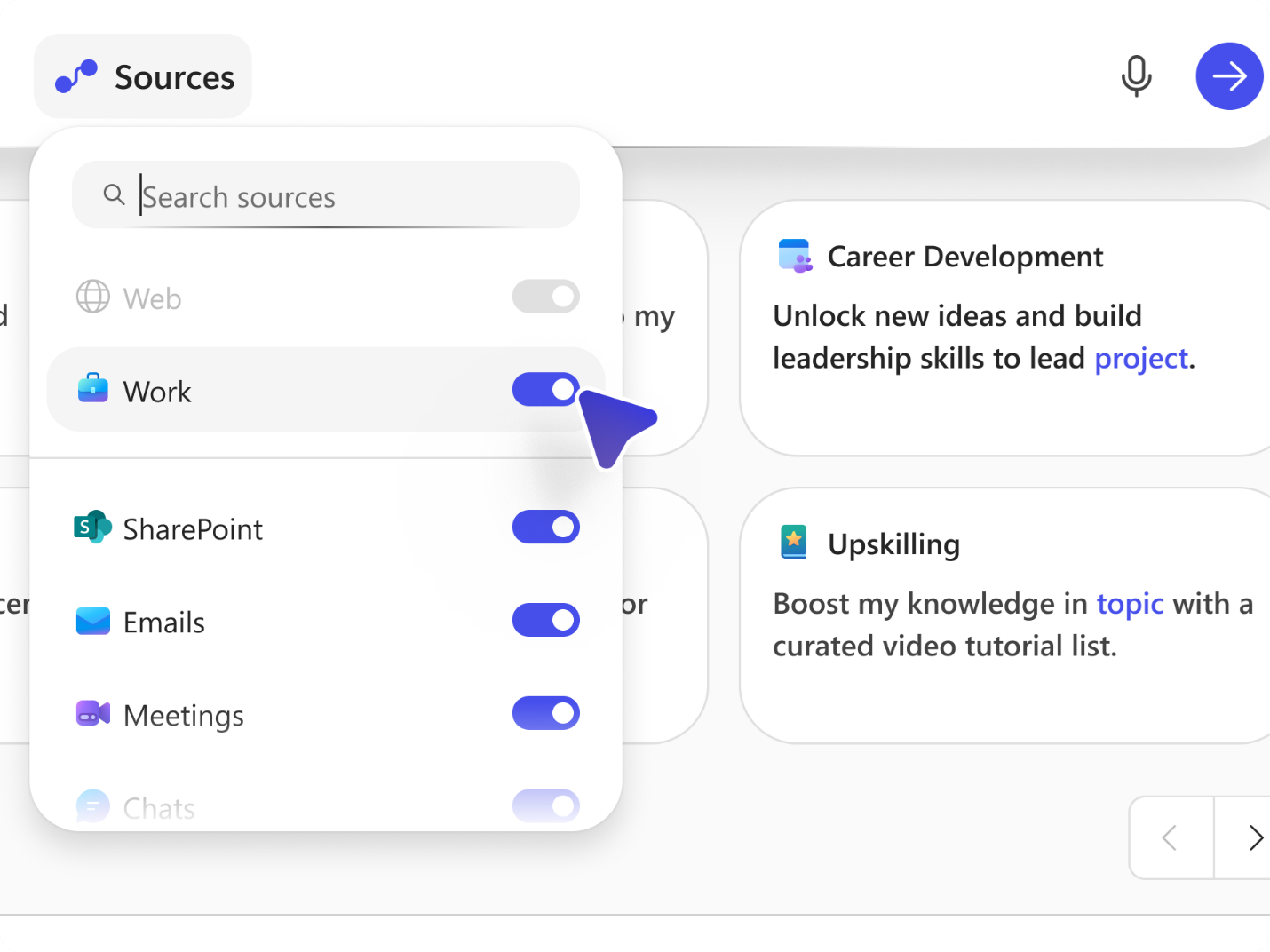Click the Work briefcase icon

click(92, 388)
